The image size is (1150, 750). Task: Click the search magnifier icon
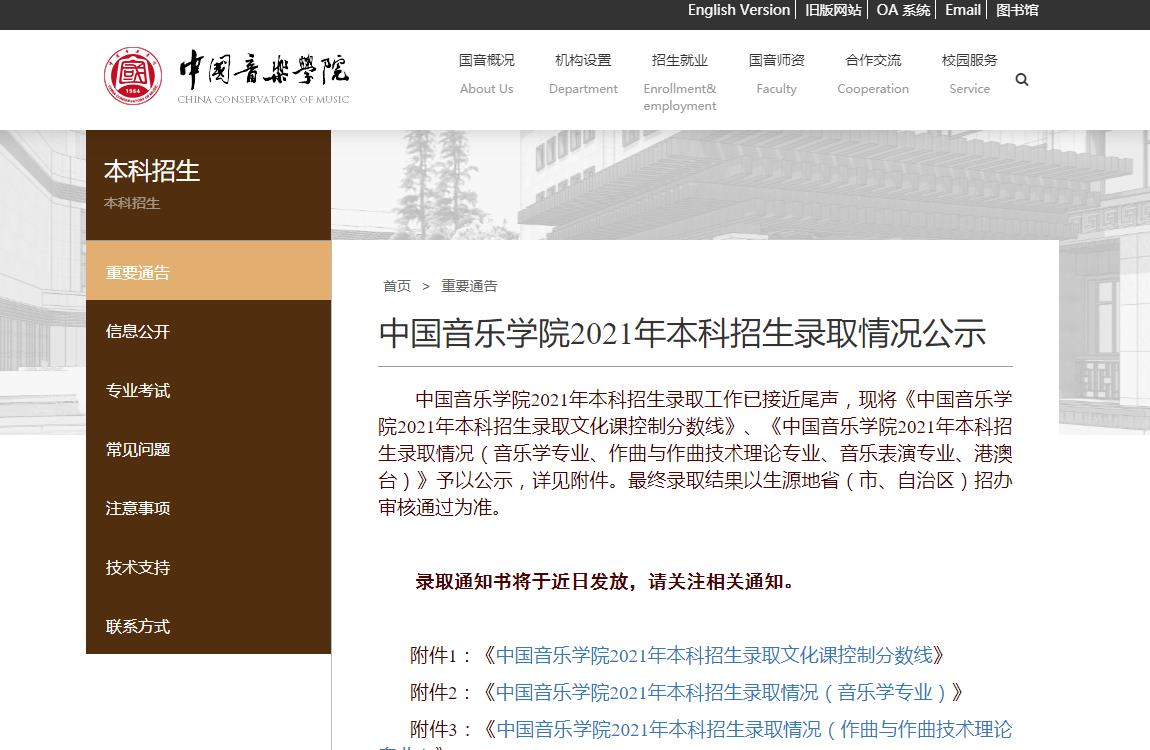[x=1022, y=79]
